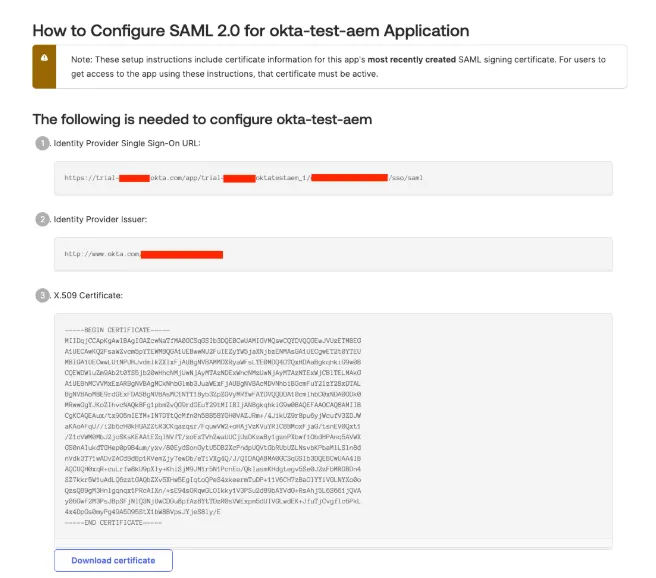
Task: Click the first red redaction in SSO URL
Action: 134,178
